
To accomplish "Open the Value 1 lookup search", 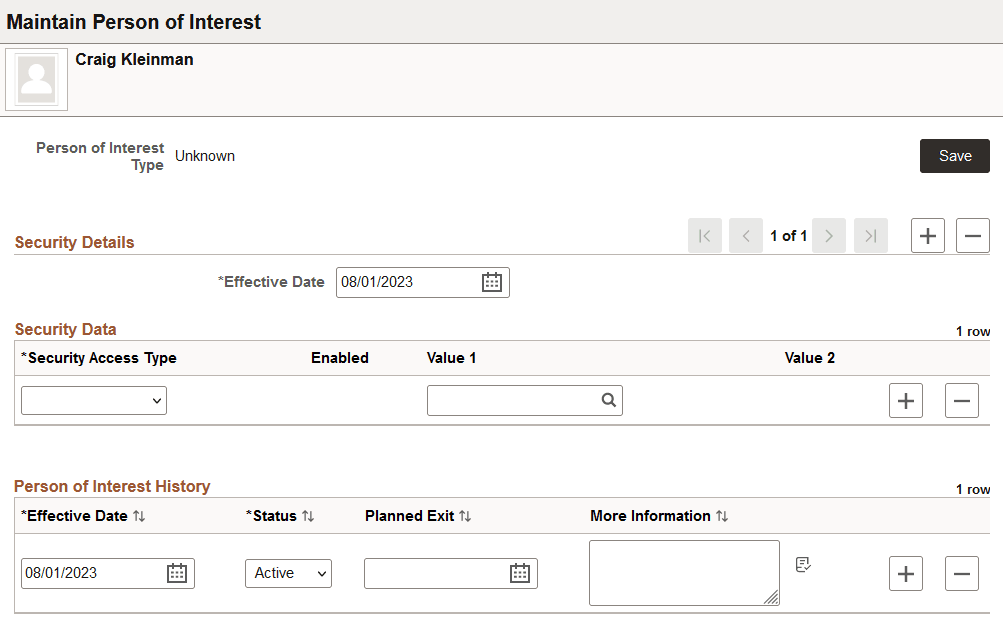I will point(608,400).
